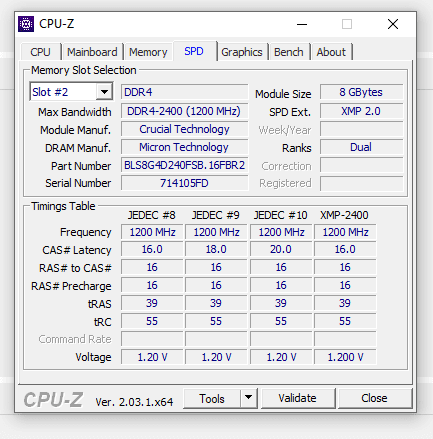Open the About tab
This screenshot has width=433, height=439.
[331, 52]
